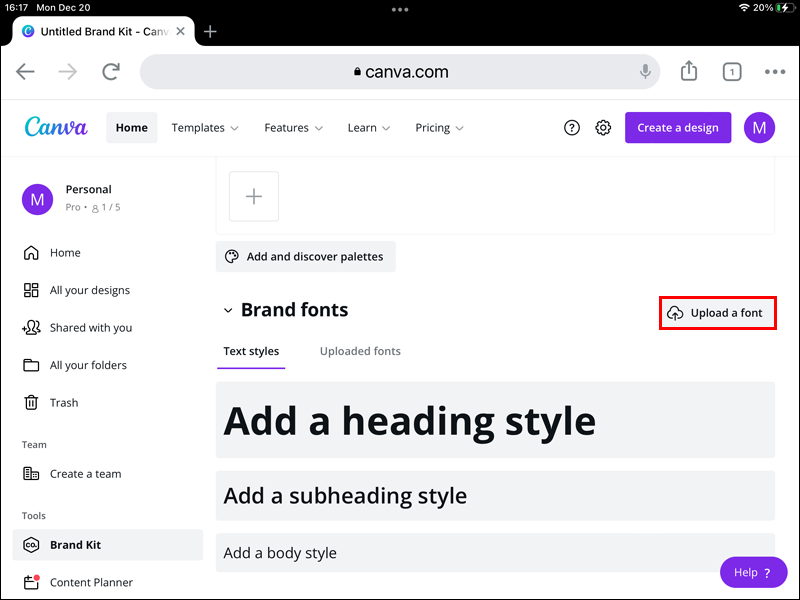The image size is (800, 600).
Task: Tap the microphone icon in address bar
Action: coord(646,71)
